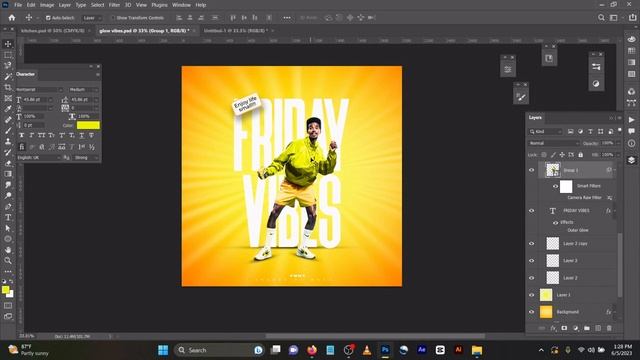Toggle Smart Filters visibility eye

555,186
